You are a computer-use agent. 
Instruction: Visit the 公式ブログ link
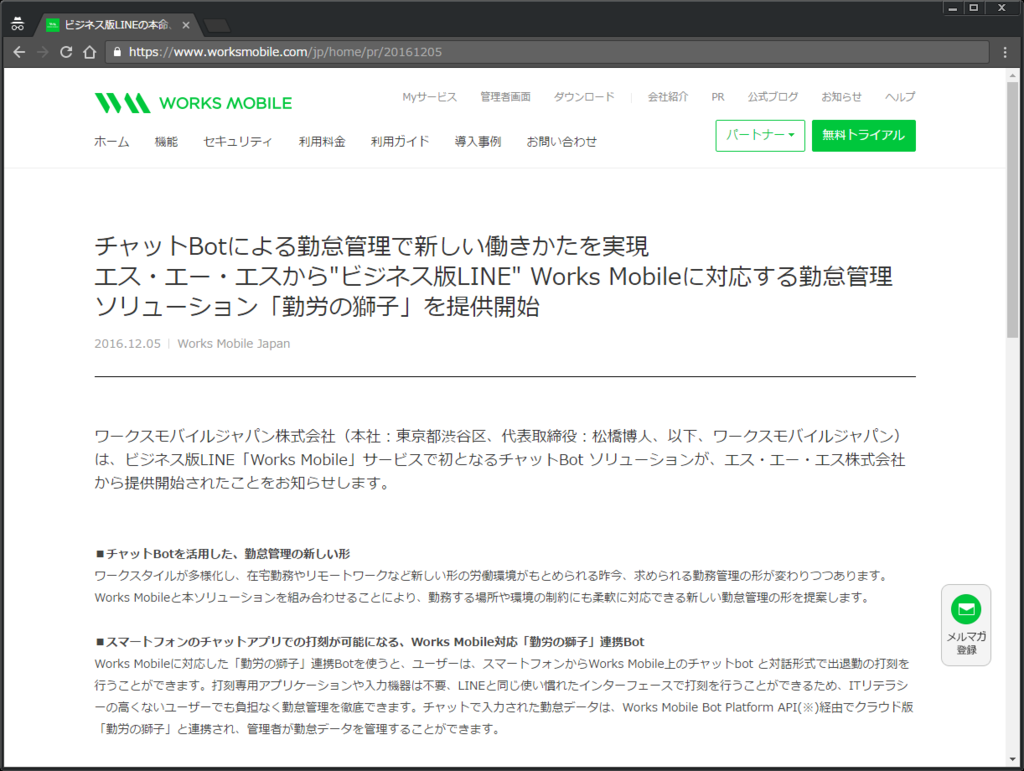(x=773, y=97)
